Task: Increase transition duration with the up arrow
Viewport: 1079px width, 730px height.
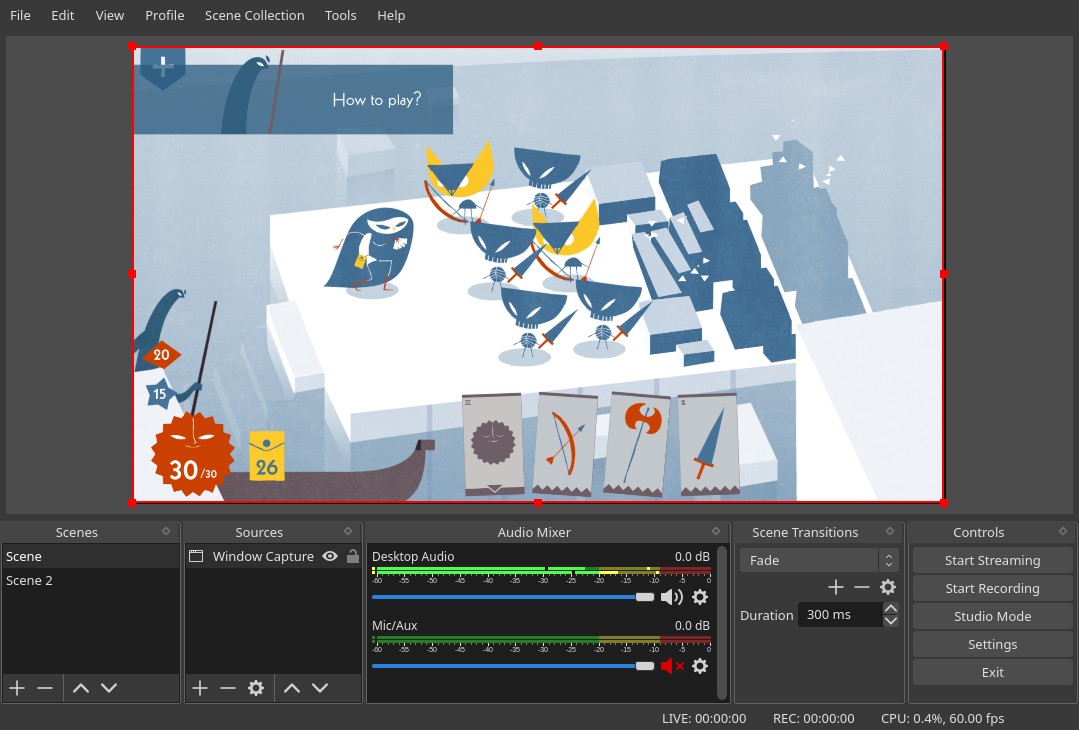Action: [890, 608]
